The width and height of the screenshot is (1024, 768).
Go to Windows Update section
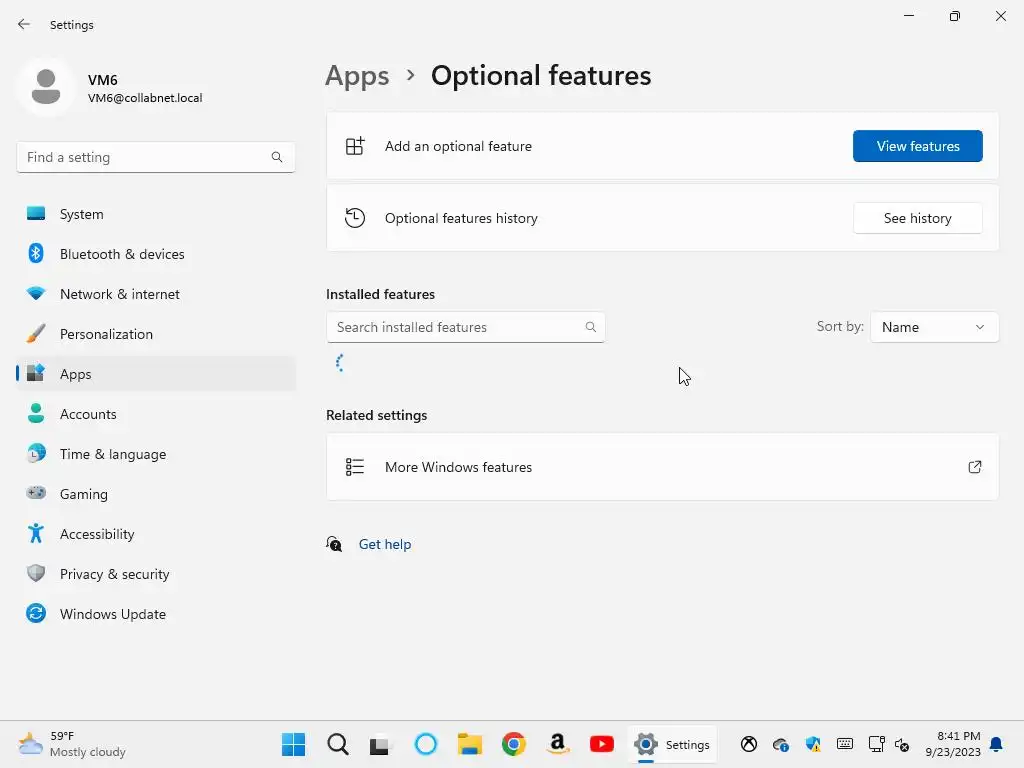coord(112,614)
